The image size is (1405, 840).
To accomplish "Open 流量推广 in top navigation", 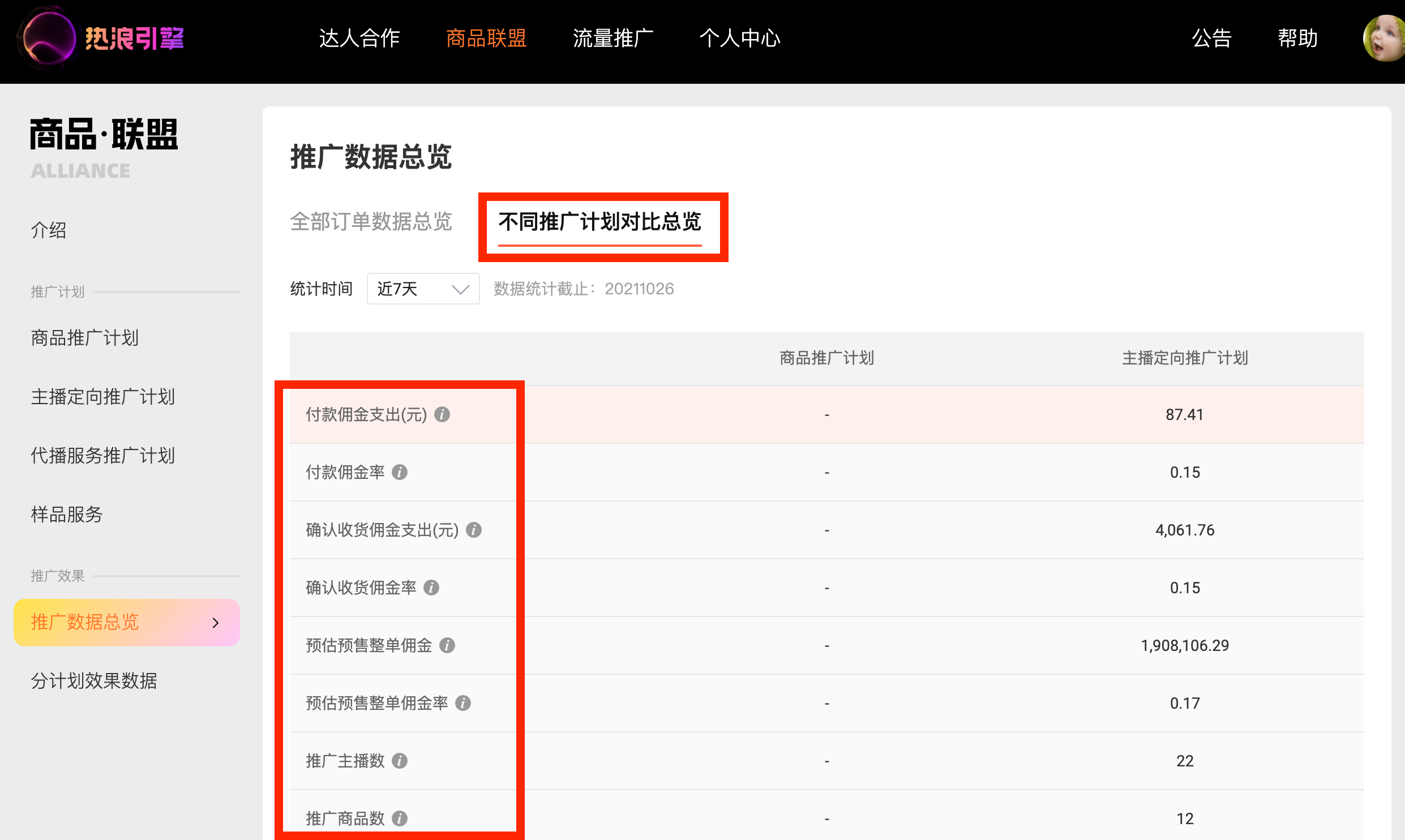I will [613, 38].
